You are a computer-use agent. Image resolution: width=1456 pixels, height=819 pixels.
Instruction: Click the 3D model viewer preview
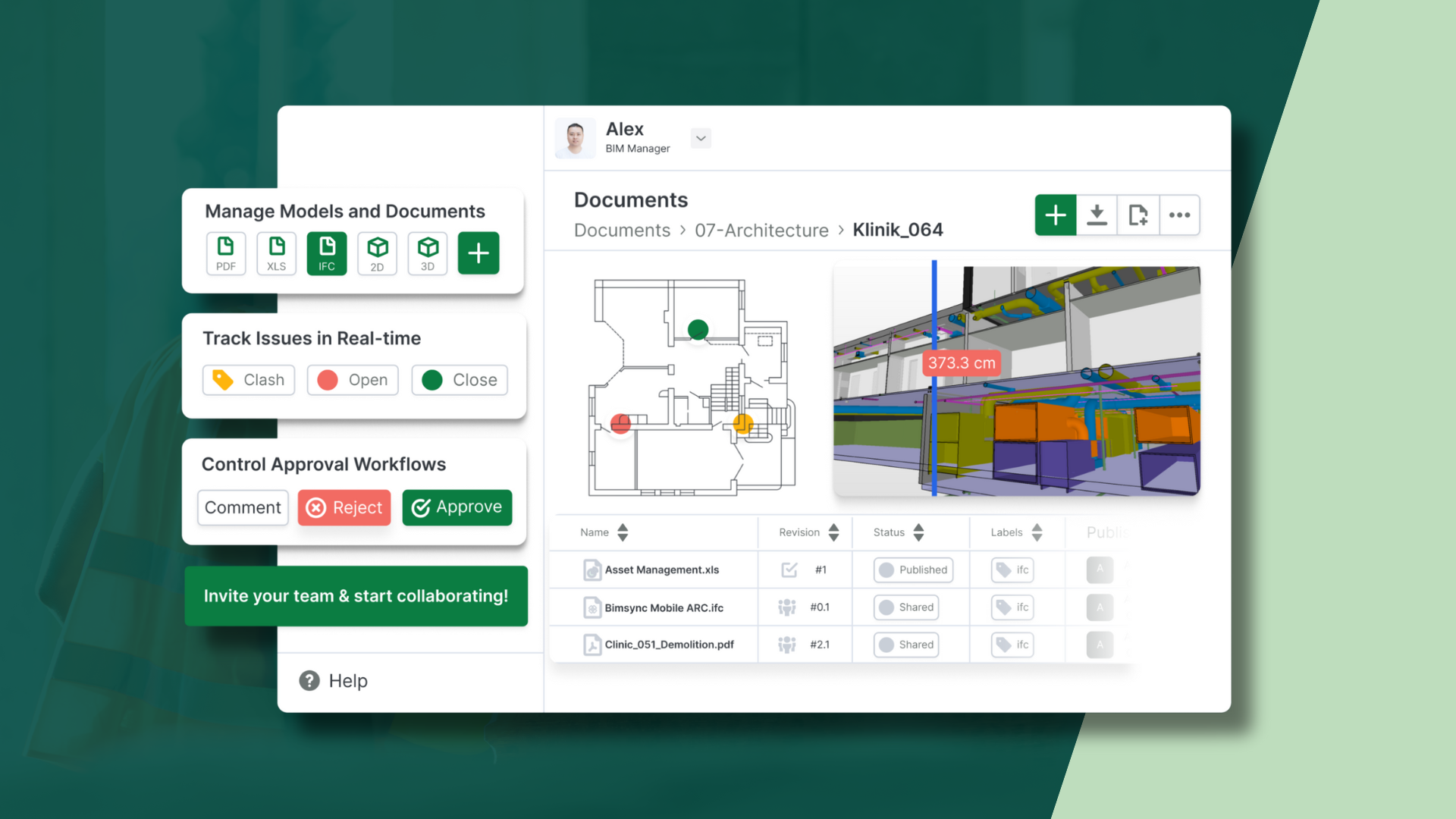(1016, 381)
